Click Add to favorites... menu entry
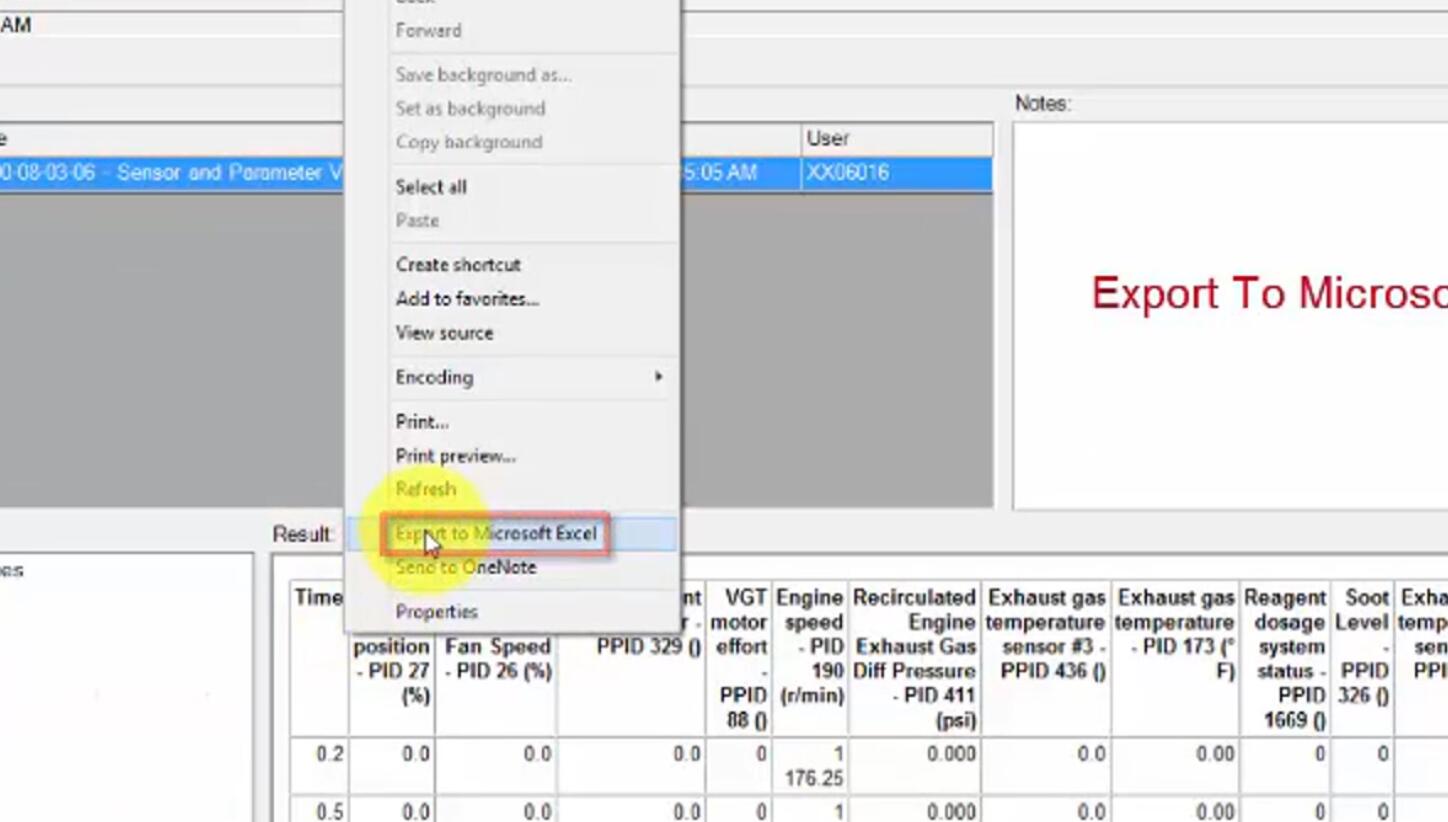Image resolution: width=1448 pixels, height=822 pixels. point(467,299)
